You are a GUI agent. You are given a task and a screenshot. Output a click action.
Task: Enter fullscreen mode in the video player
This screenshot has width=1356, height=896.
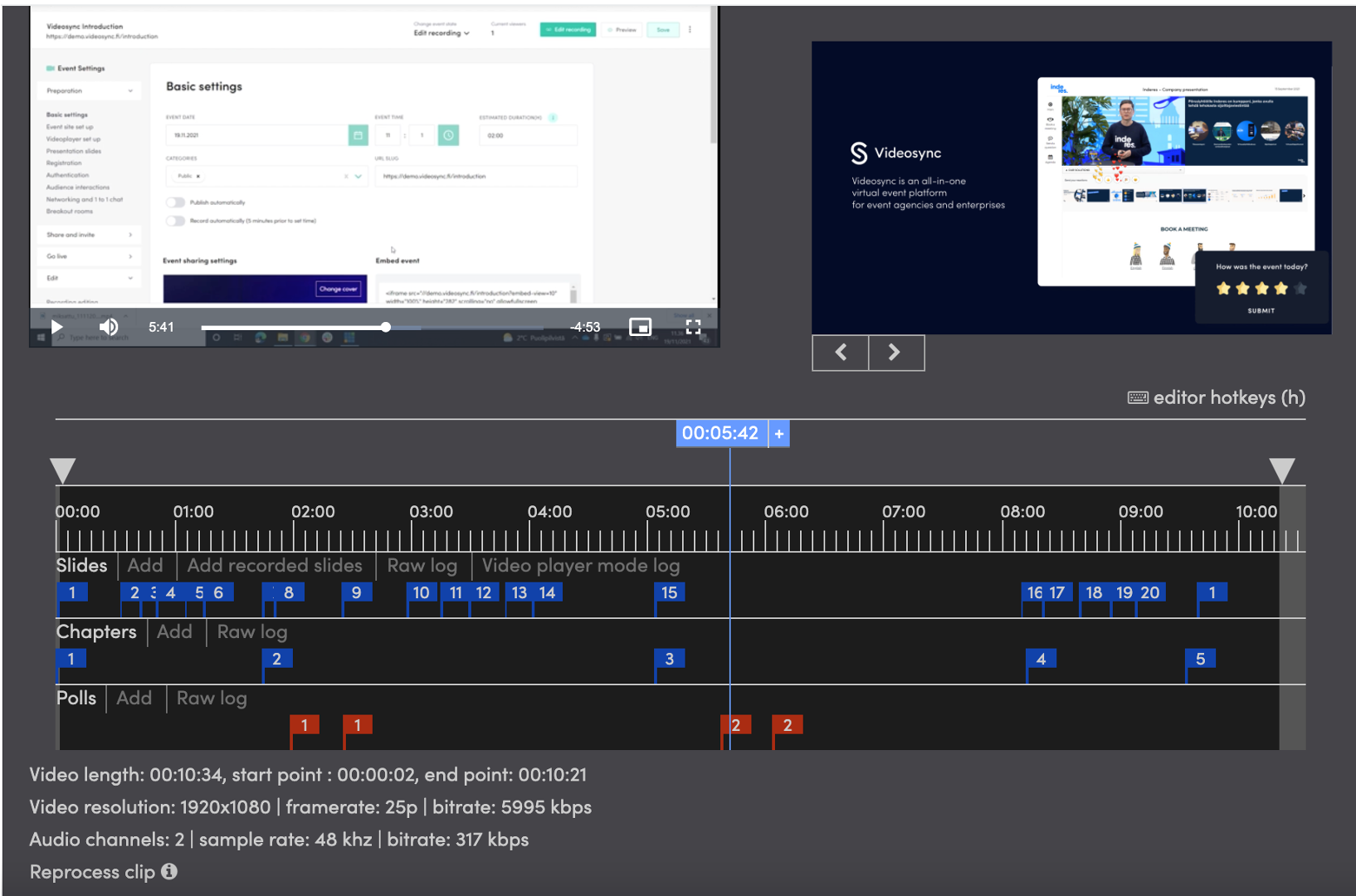(694, 327)
